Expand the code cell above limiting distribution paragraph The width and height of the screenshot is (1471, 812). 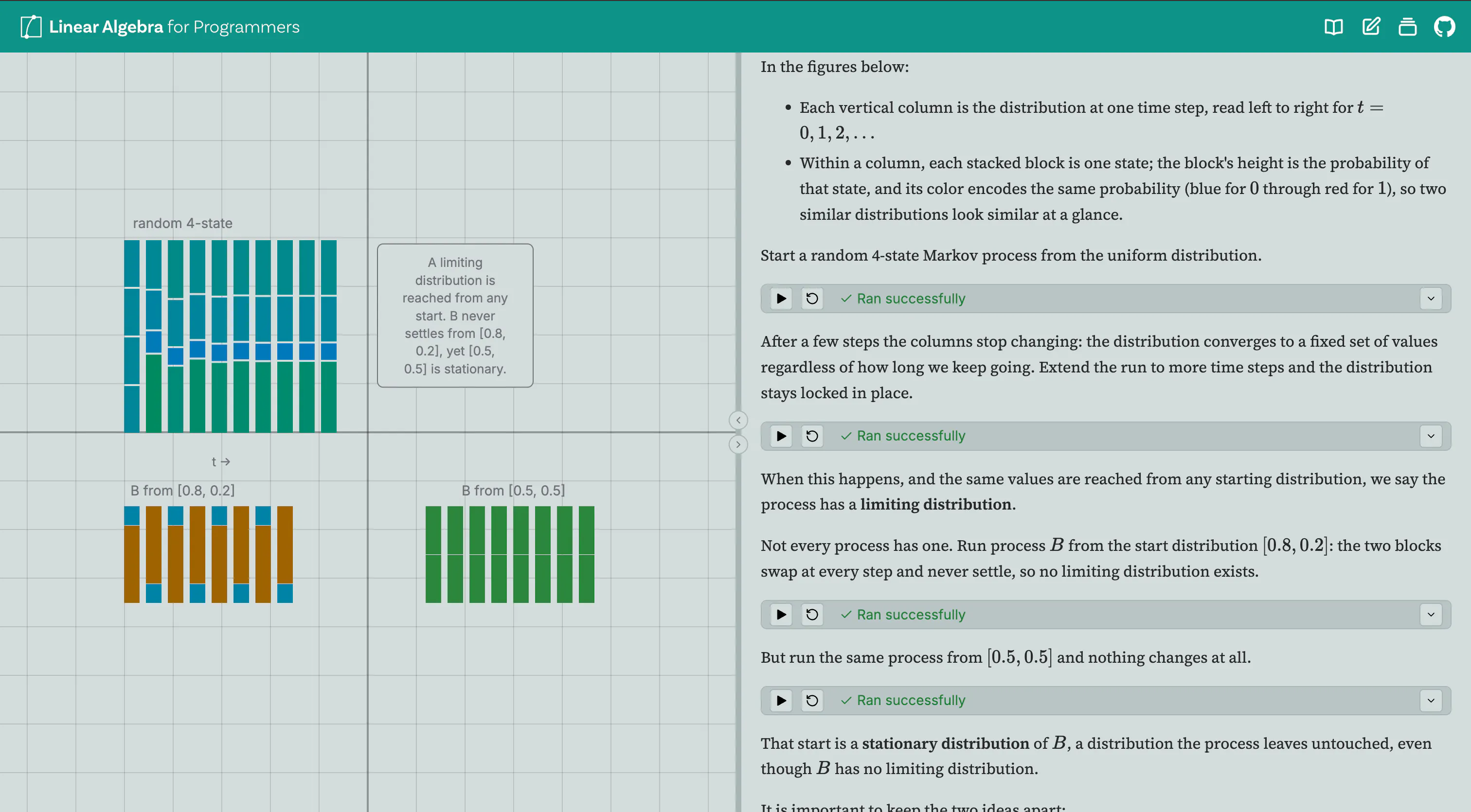coord(1431,436)
